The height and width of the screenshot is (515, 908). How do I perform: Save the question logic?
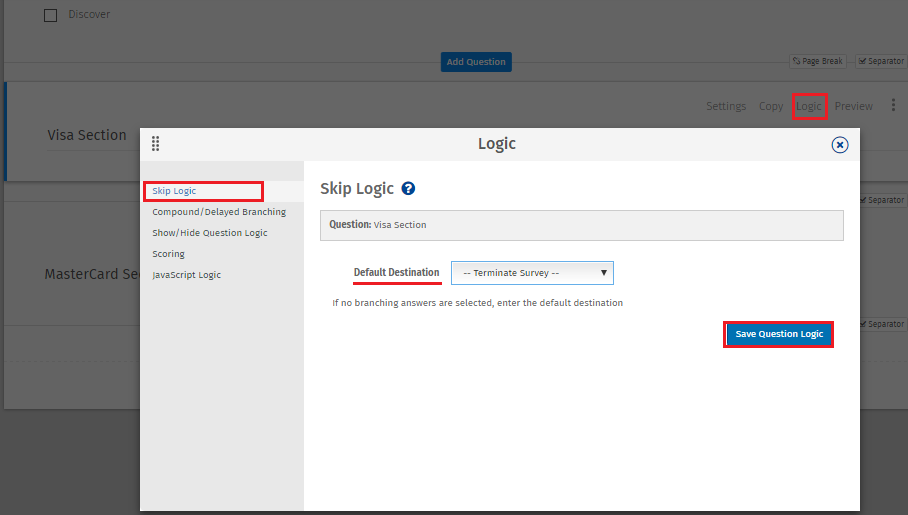point(779,334)
